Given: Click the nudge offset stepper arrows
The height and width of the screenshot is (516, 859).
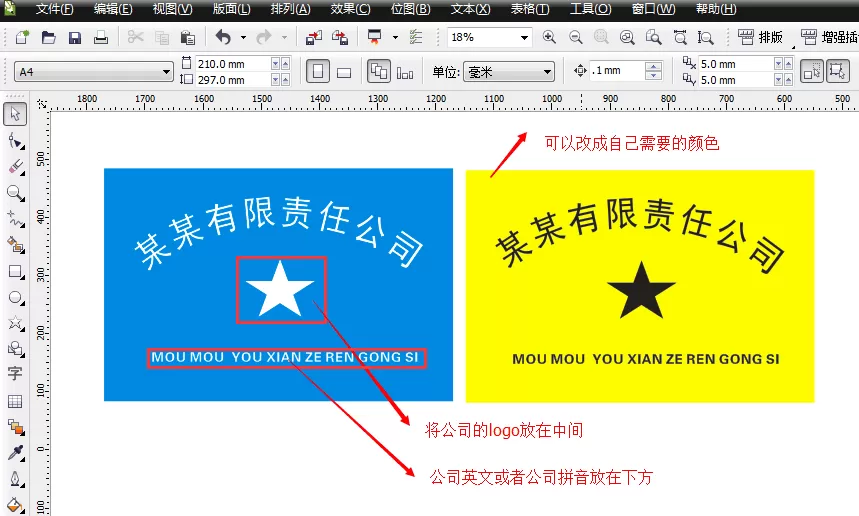Looking at the screenshot, I should coord(652,71).
